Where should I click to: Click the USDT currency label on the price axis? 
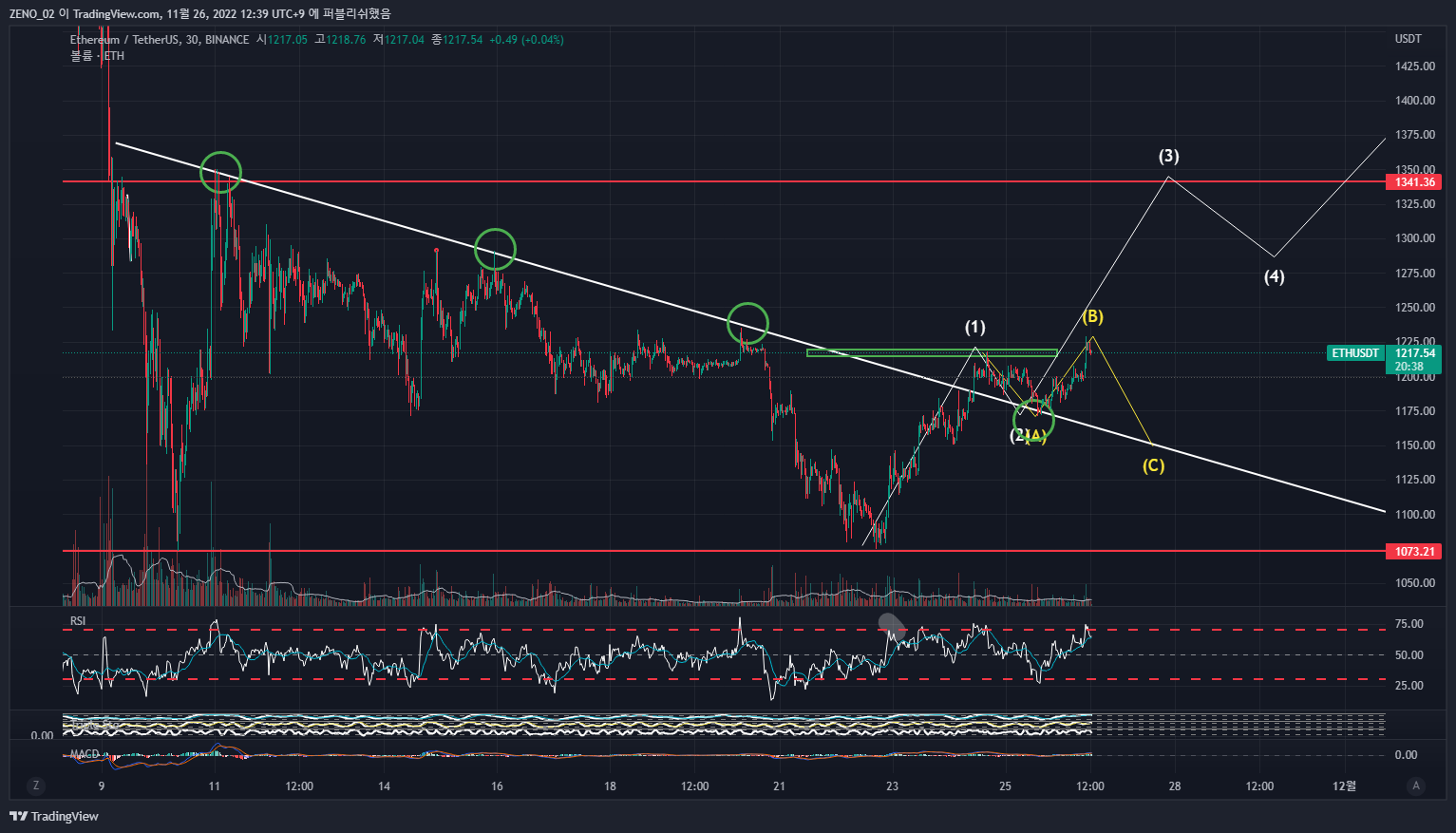[1409, 39]
